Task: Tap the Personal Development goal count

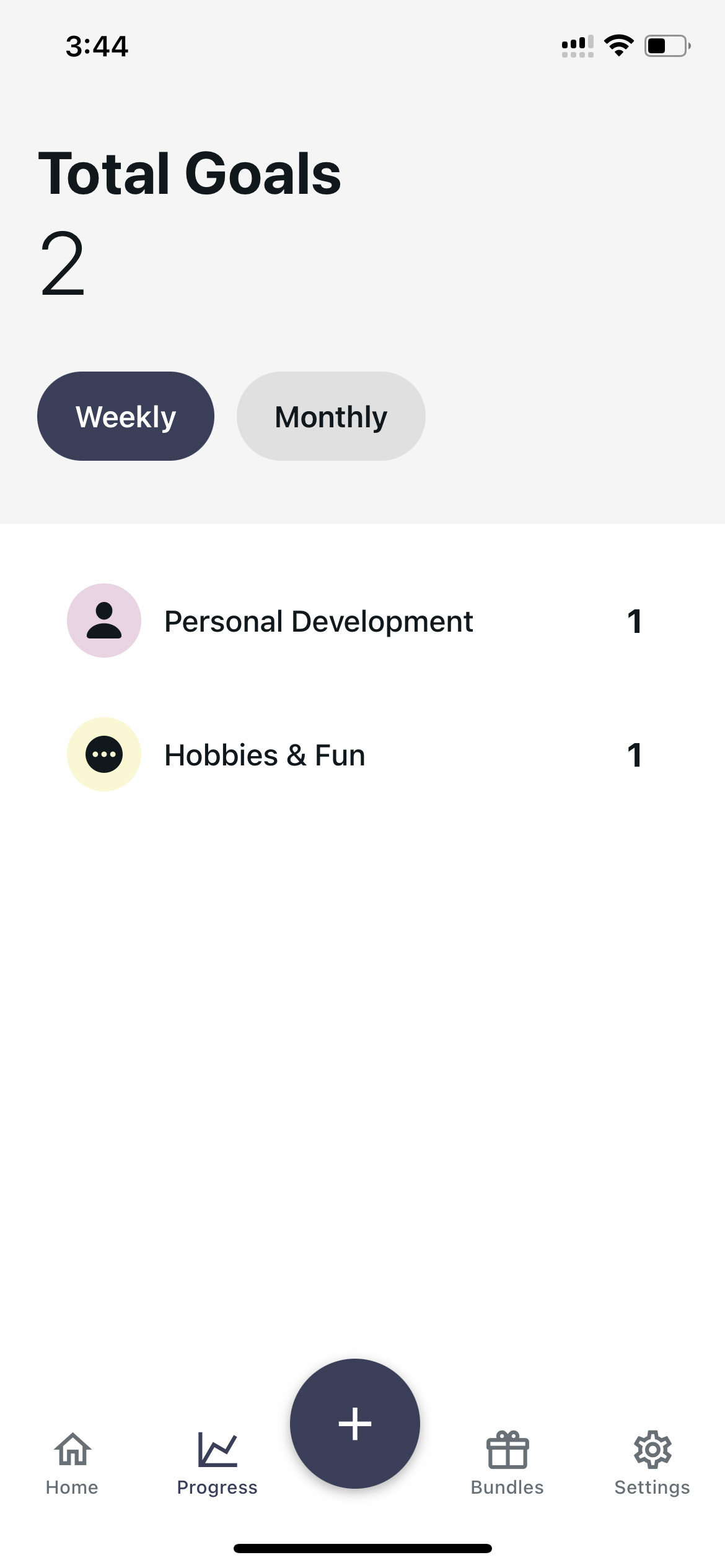Action: (x=635, y=621)
